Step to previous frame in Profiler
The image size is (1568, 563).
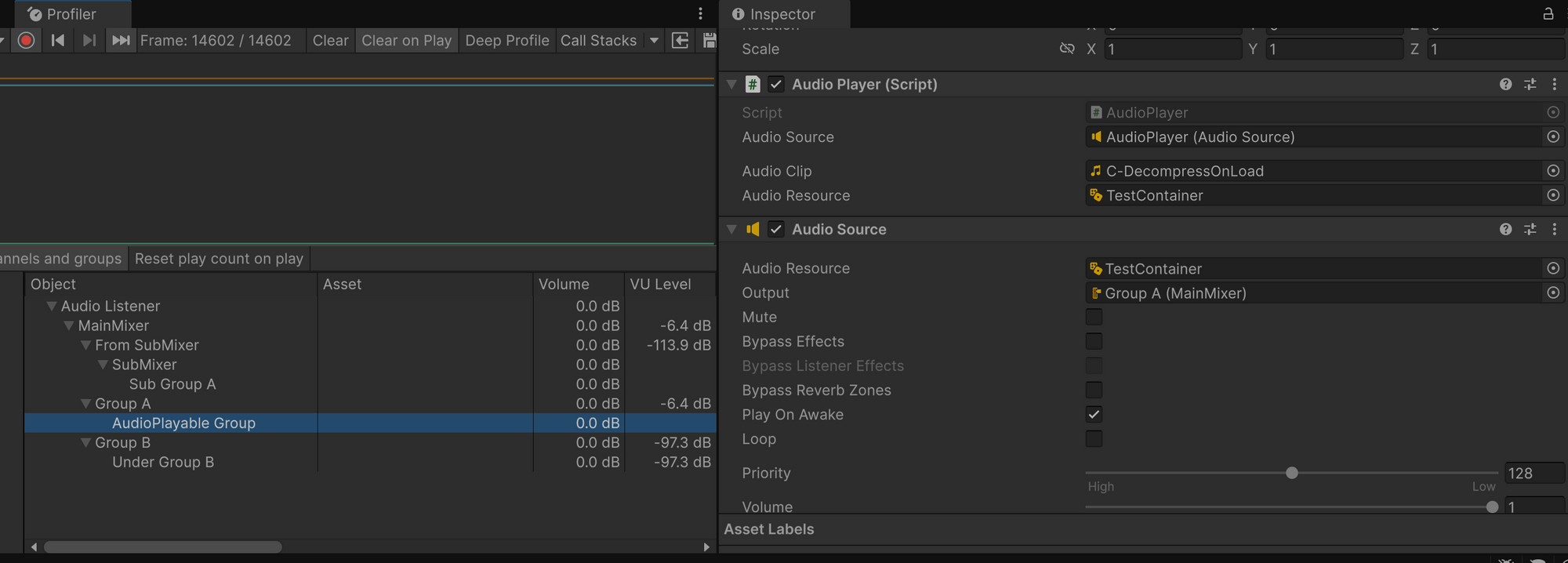[x=58, y=40]
